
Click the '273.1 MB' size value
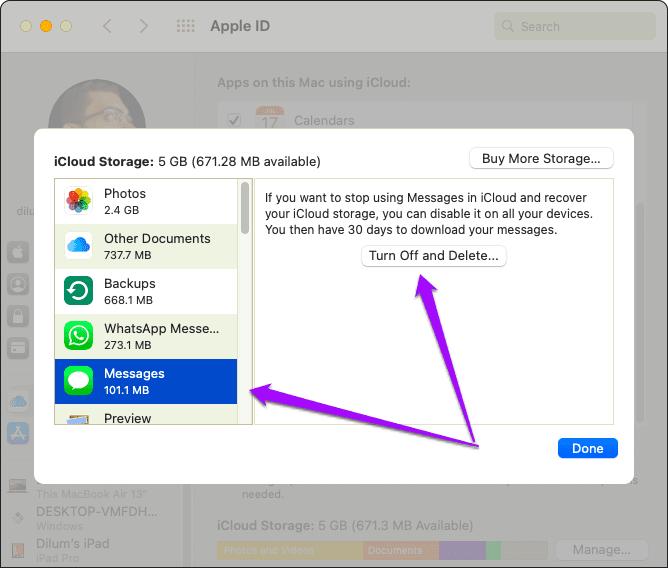(127, 345)
